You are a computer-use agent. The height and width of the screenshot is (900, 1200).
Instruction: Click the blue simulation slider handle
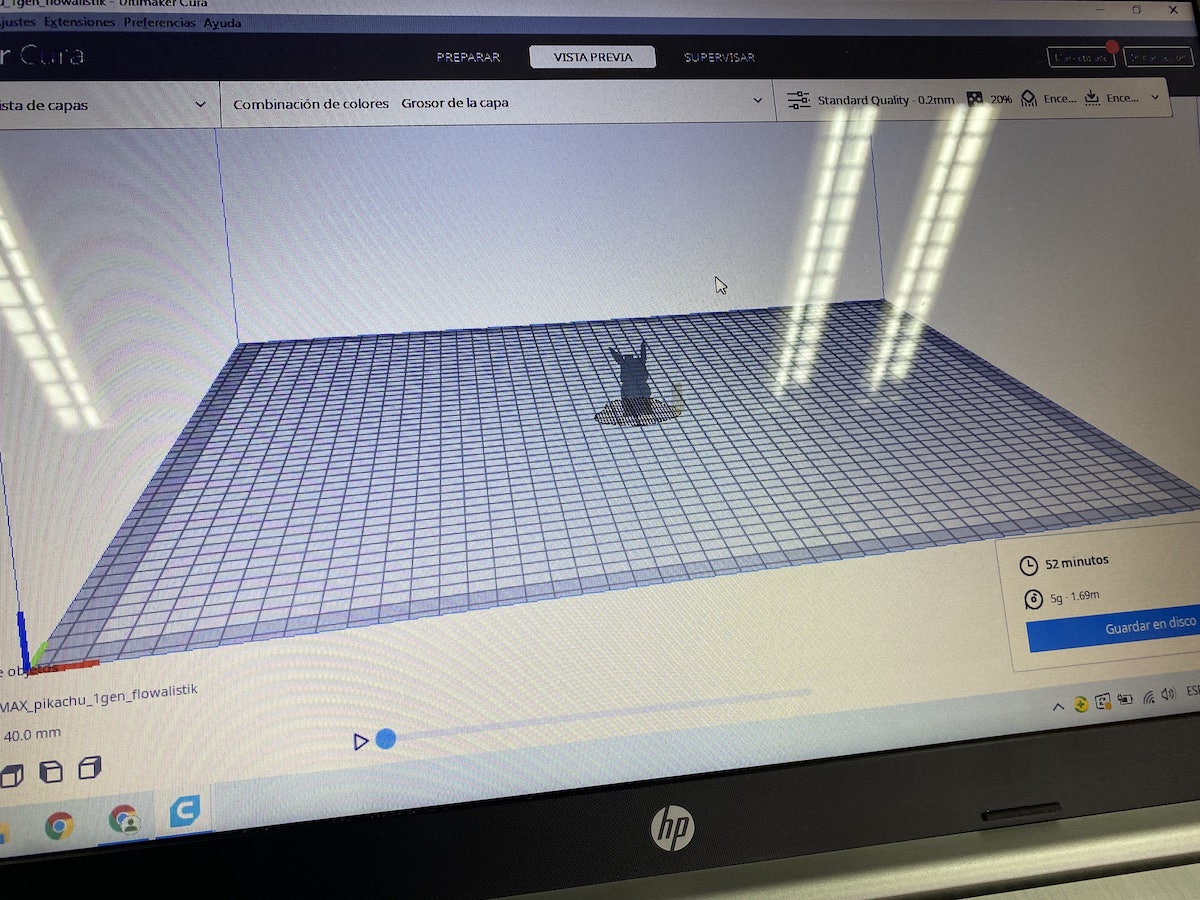pyautogui.click(x=386, y=739)
